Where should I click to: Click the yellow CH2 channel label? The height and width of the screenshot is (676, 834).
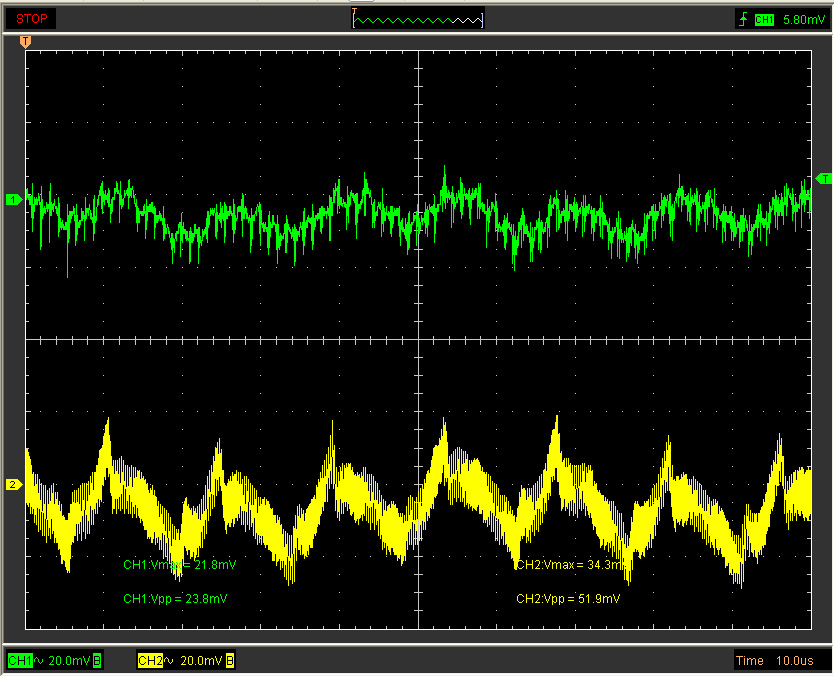[x=150, y=661]
